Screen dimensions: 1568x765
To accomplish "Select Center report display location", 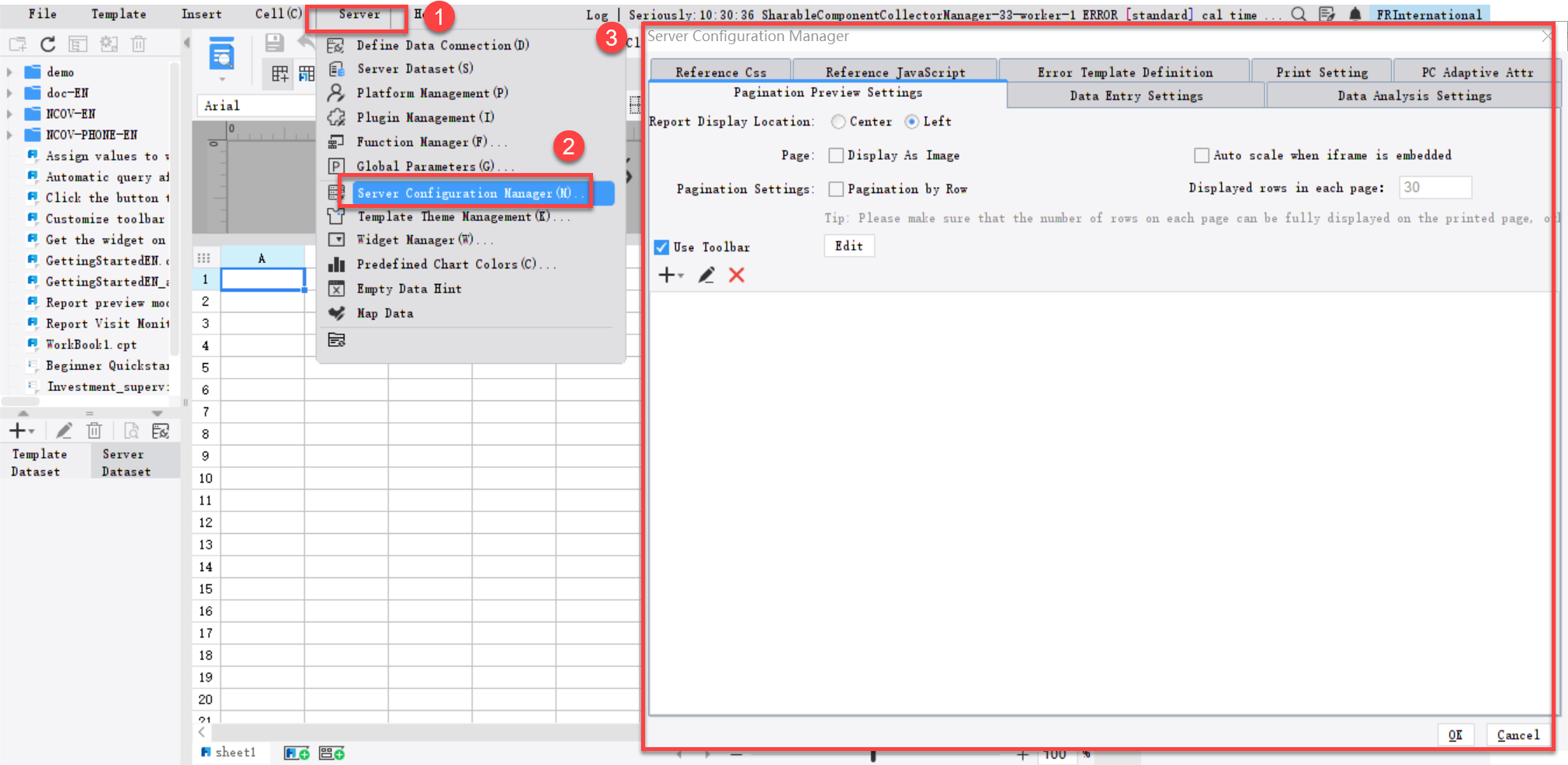I will click(x=838, y=122).
